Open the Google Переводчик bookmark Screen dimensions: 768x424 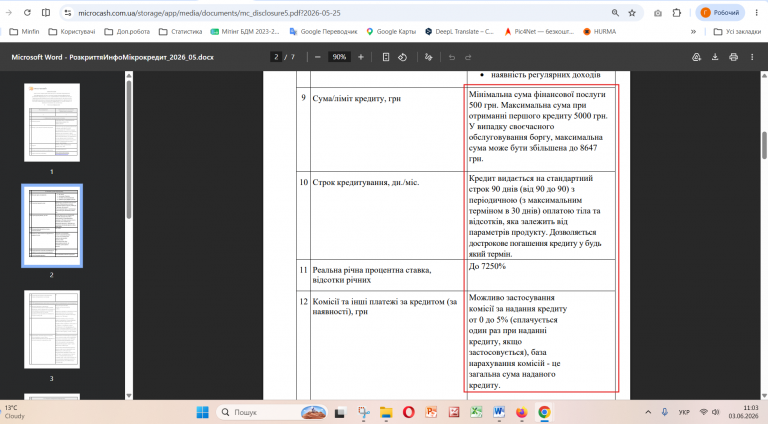(x=323, y=31)
